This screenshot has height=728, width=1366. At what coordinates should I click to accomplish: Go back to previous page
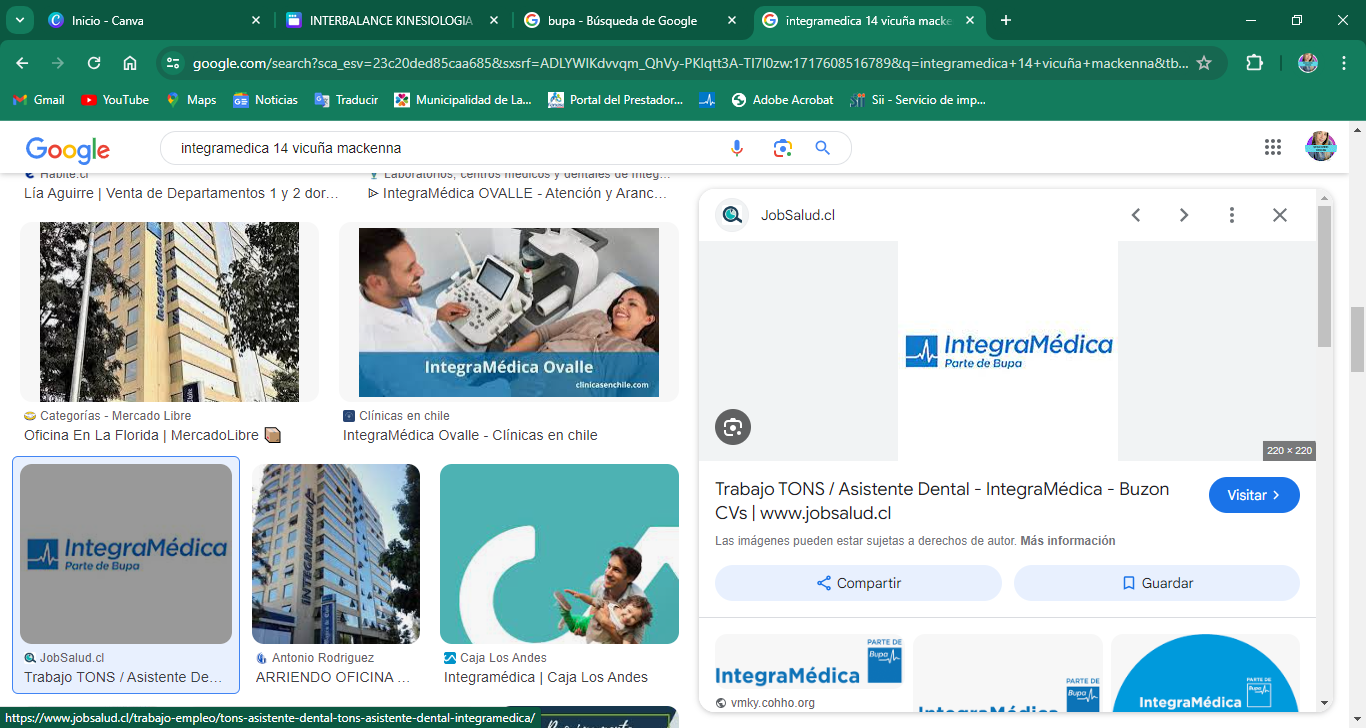pyautogui.click(x=22, y=63)
